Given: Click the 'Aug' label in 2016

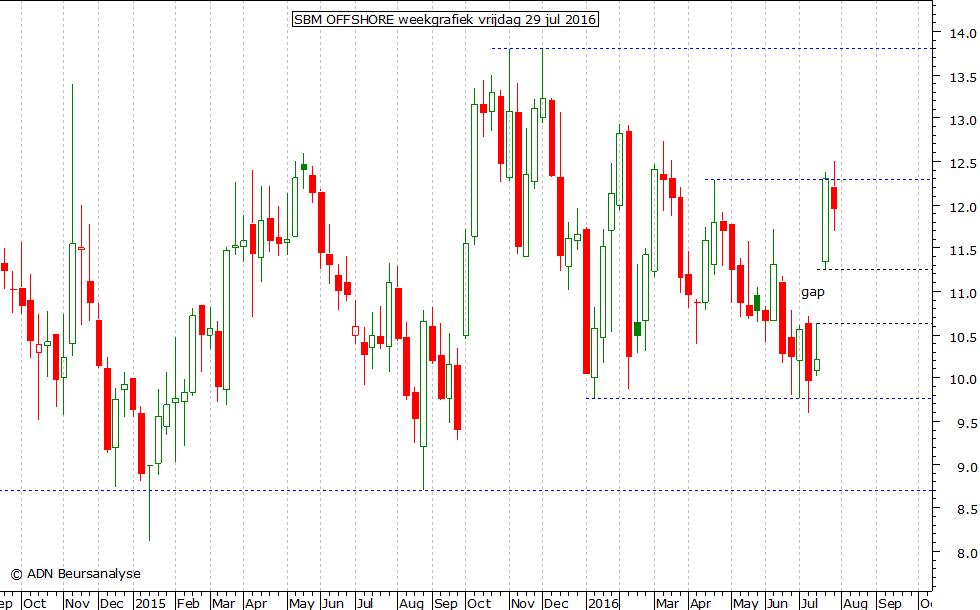Looking at the screenshot, I should 855,603.
